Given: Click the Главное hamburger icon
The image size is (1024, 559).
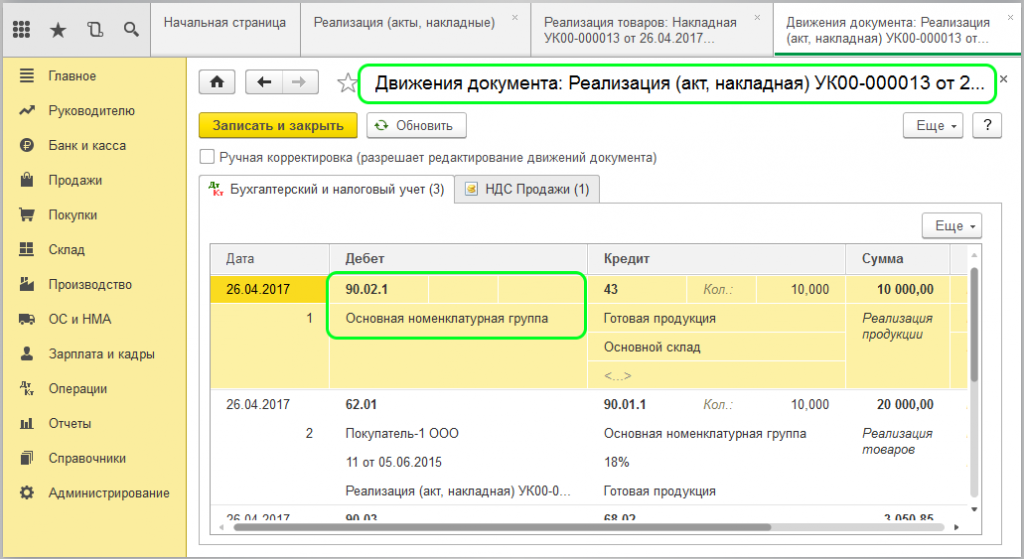Looking at the screenshot, I should coord(27,76).
